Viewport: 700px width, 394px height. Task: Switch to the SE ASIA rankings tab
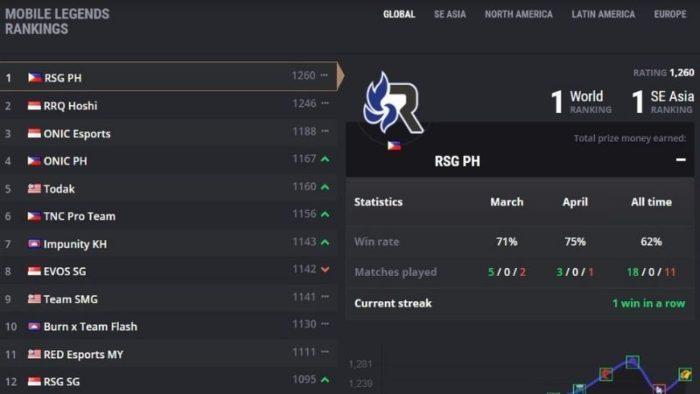(450, 14)
